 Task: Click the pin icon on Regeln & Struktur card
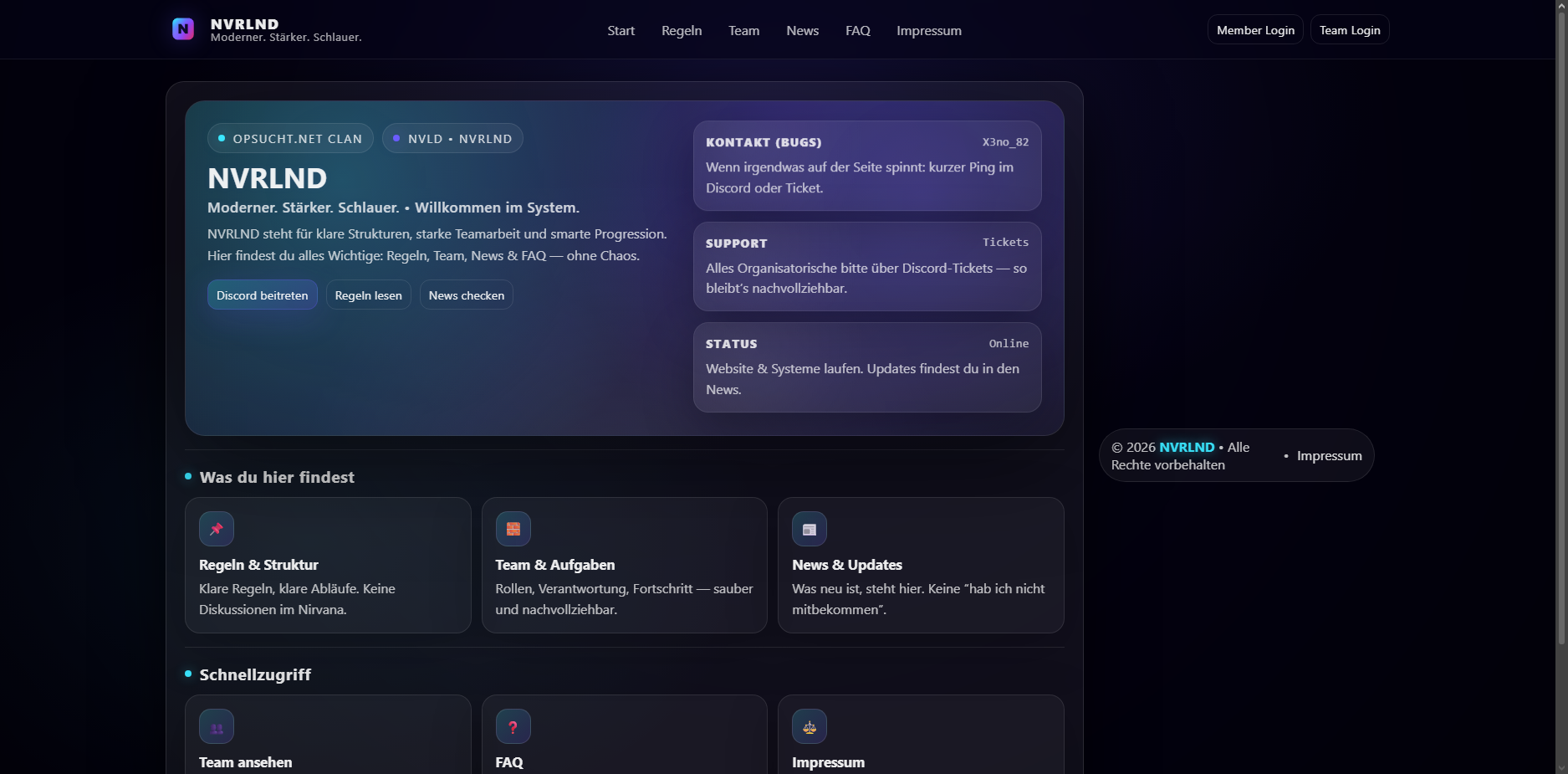pos(217,529)
